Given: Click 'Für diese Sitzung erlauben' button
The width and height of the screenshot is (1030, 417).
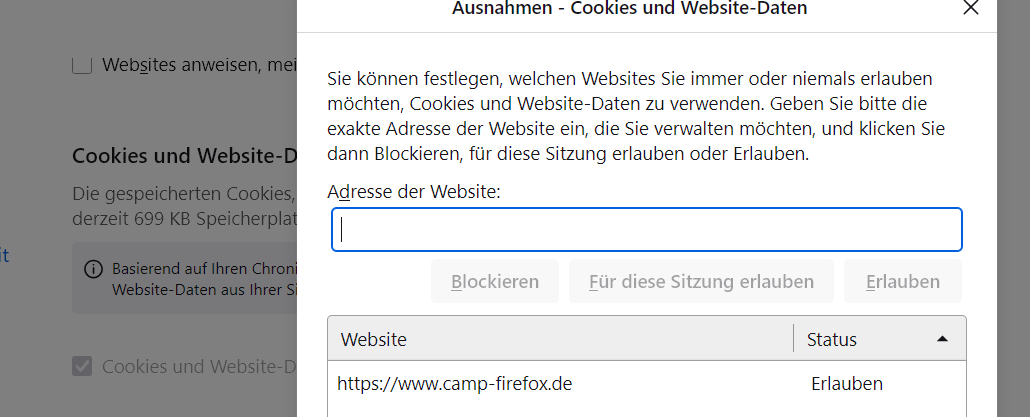Looking at the screenshot, I should [701, 282].
